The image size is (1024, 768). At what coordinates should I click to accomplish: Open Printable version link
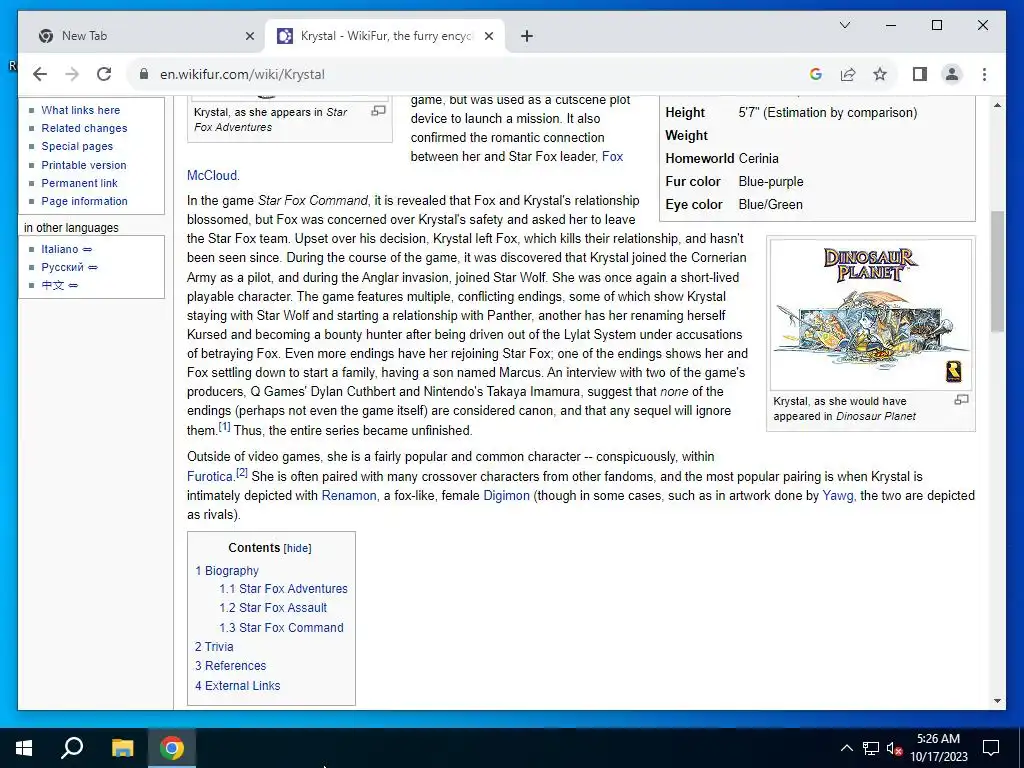click(84, 165)
